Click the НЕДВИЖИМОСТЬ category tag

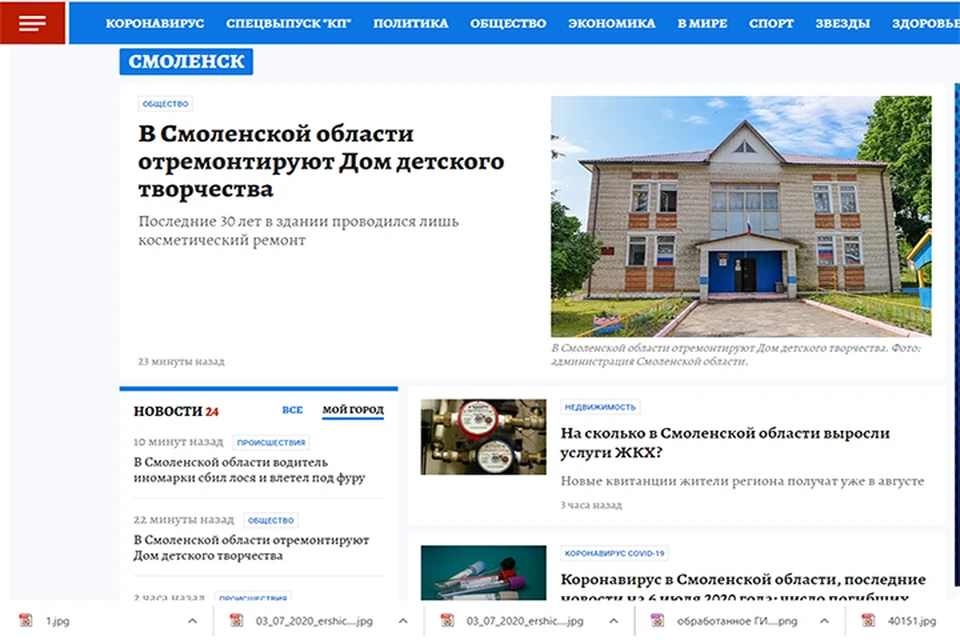(x=600, y=407)
